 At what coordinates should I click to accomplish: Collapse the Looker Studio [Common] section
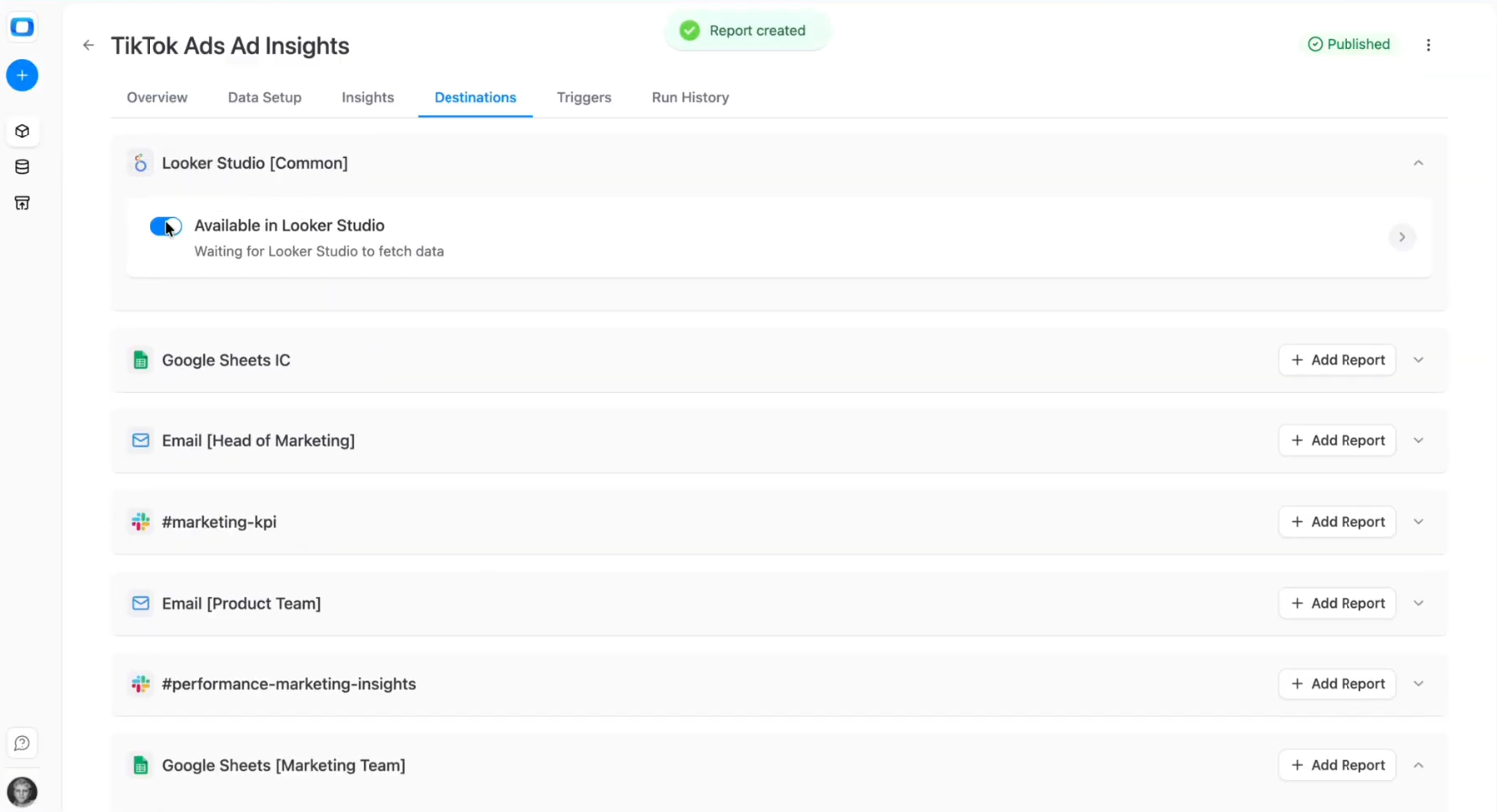tap(1418, 162)
